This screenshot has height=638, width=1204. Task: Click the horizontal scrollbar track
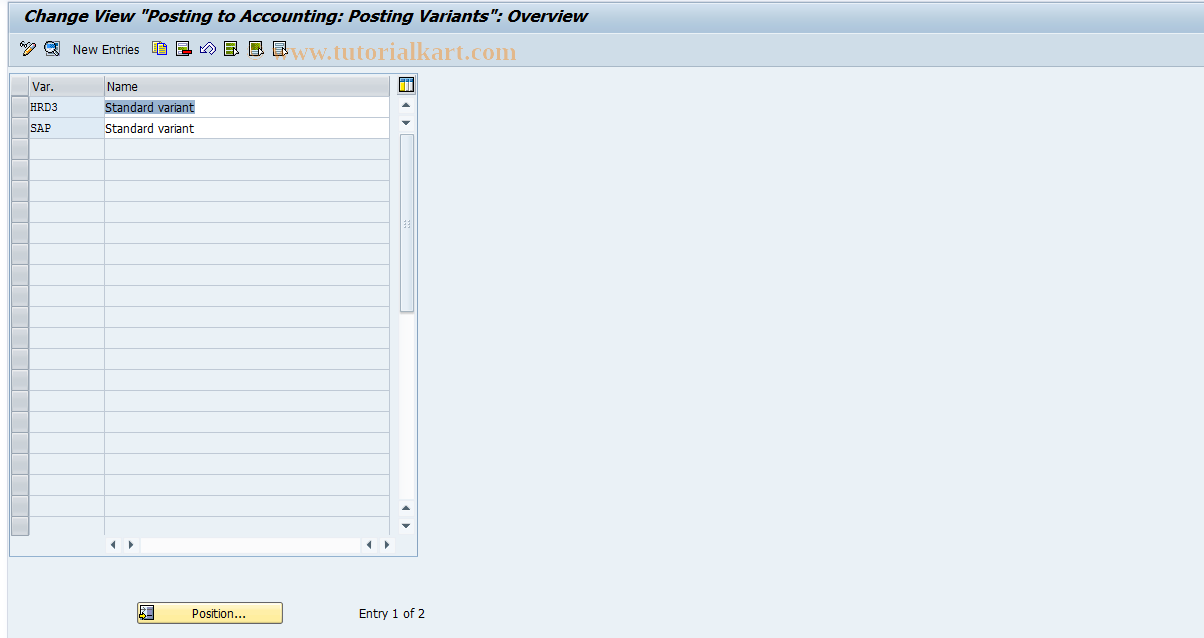[x=250, y=545]
